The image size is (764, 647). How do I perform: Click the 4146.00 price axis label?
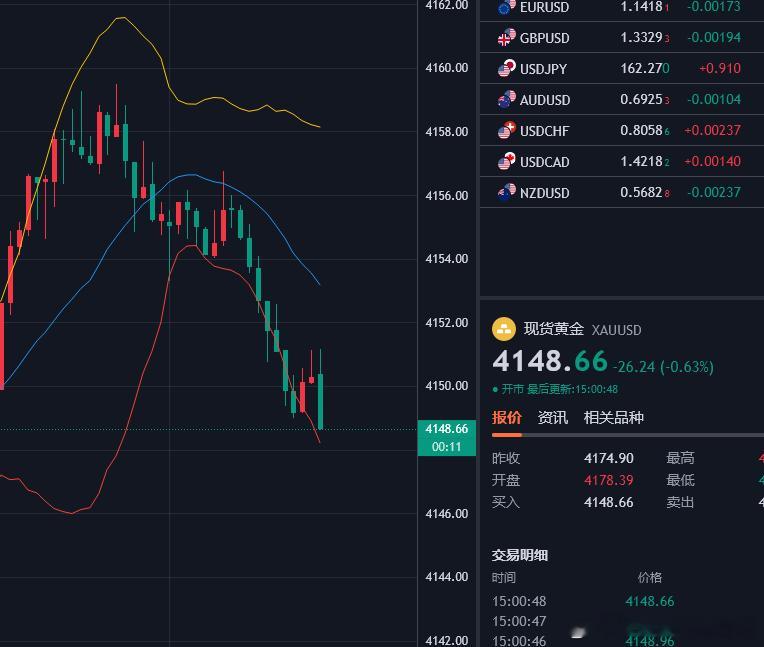(x=447, y=514)
